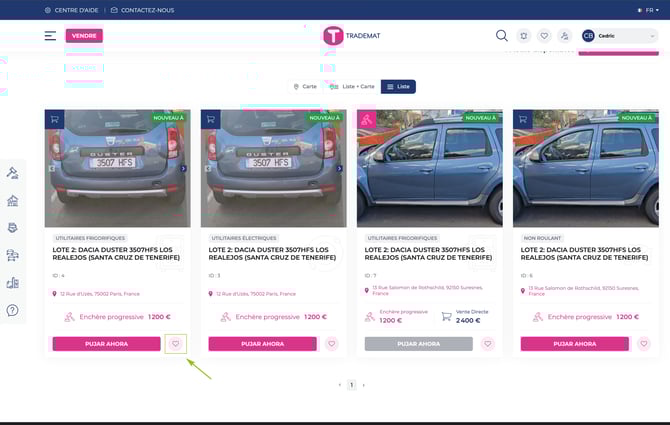
Task: Click PUJAR AHORA on second listing
Action: 258,343
